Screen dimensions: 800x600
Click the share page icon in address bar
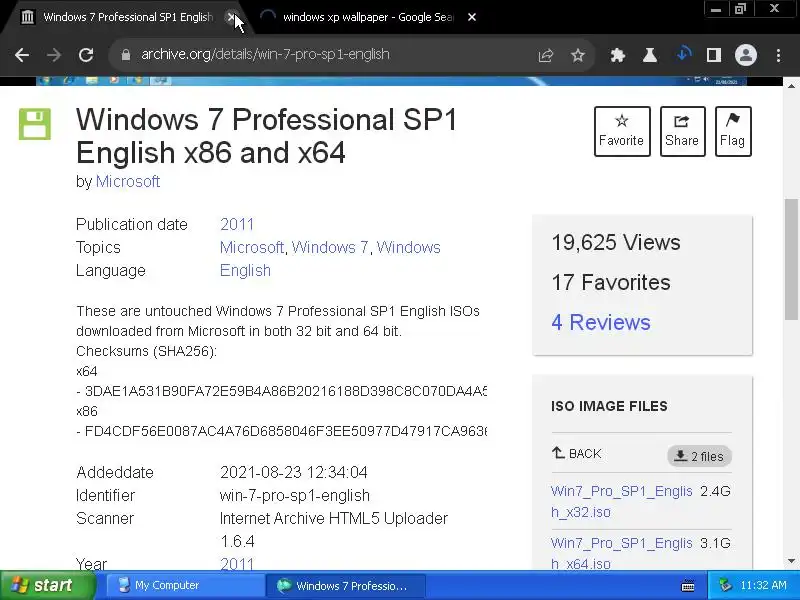(x=546, y=55)
